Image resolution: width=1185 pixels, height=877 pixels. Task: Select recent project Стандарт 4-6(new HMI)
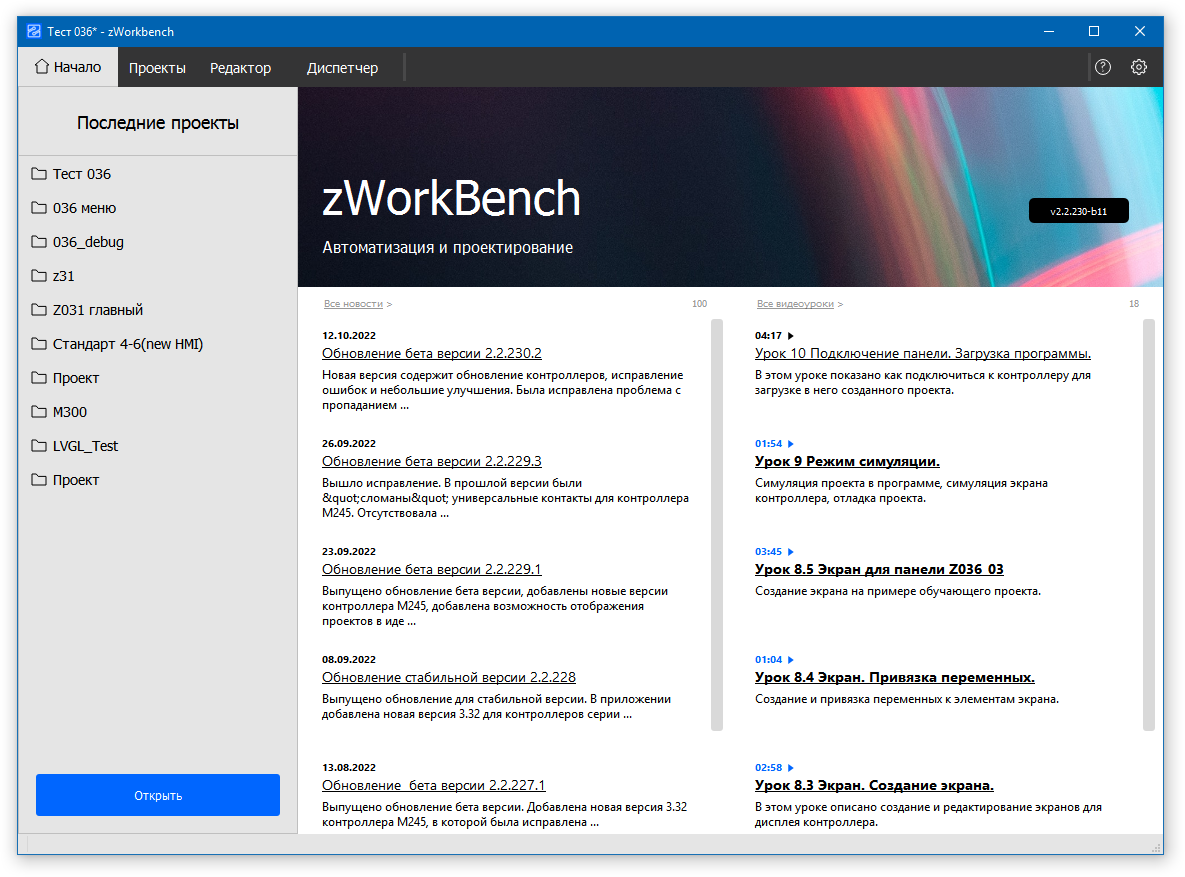[x=128, y=344]
